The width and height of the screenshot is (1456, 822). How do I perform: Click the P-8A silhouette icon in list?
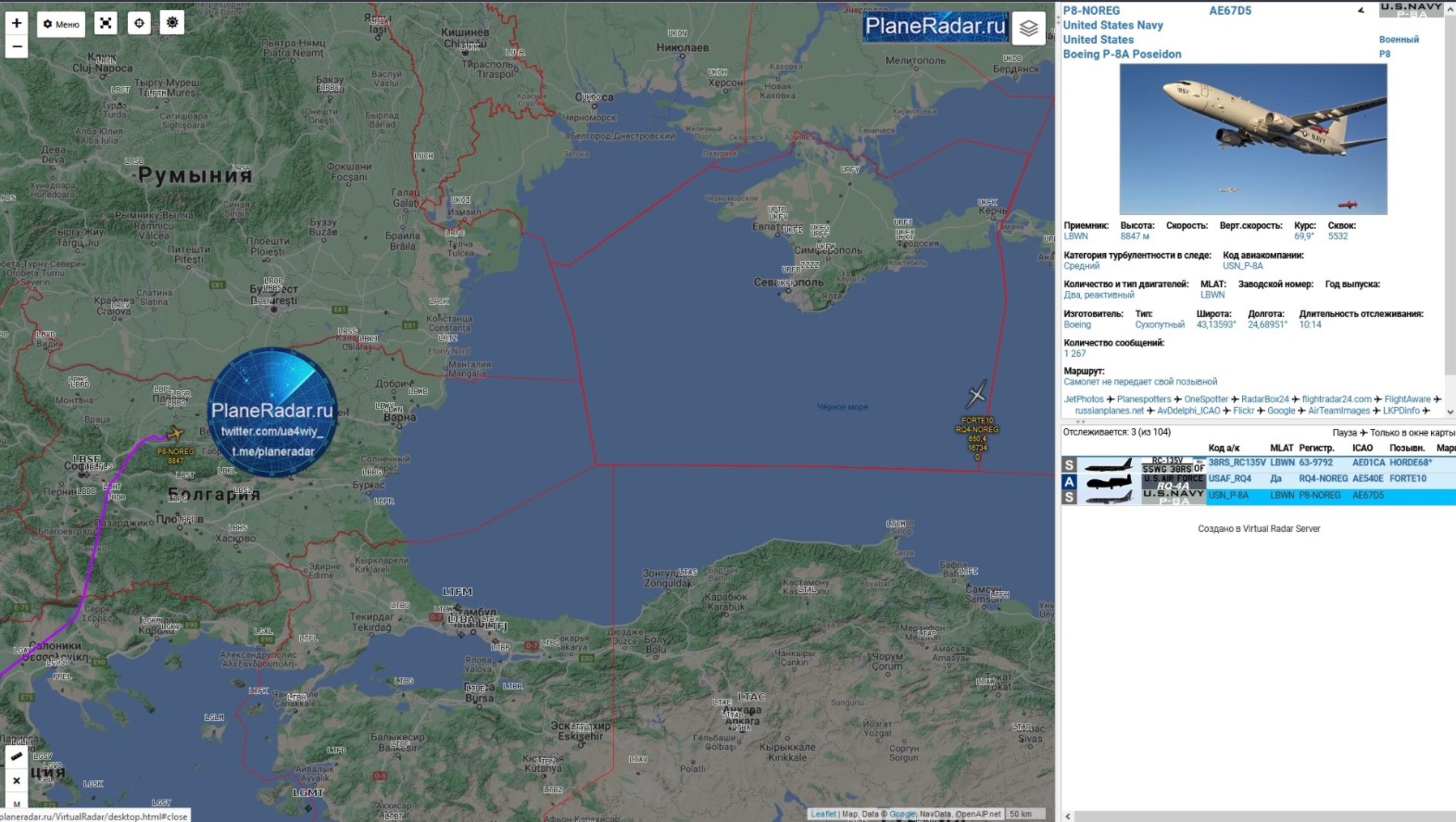click(x=1109, y=497)
